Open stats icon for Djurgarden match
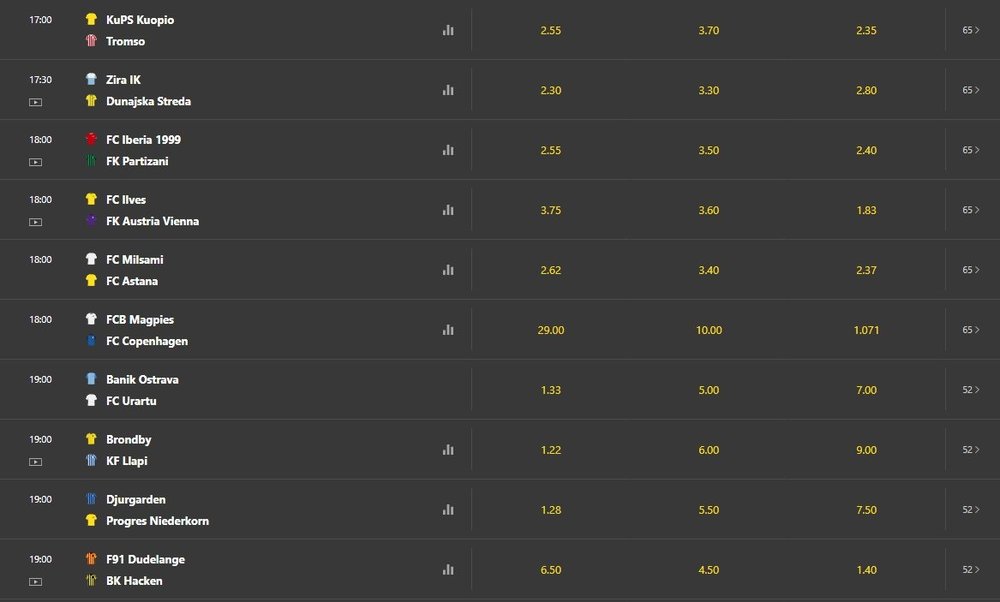Screen dimensions: 1000x602 pyautogui.click(x=448, y=510)
